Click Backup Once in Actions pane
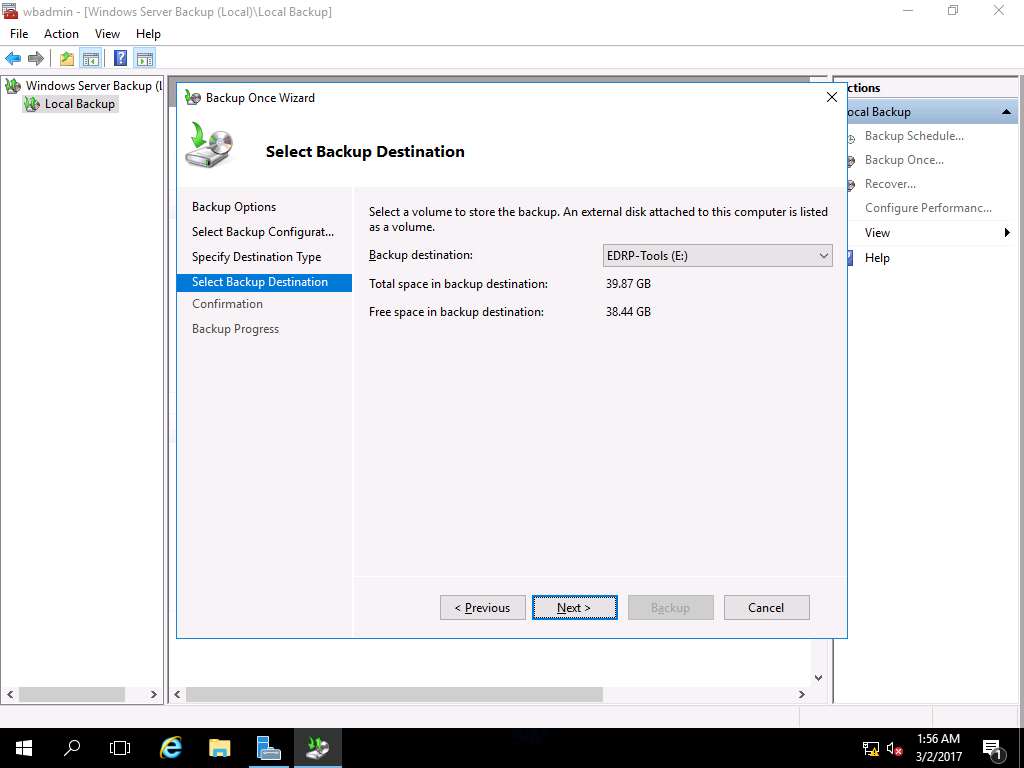This screenshot has height=768, width=1024. tap(904, 160)
